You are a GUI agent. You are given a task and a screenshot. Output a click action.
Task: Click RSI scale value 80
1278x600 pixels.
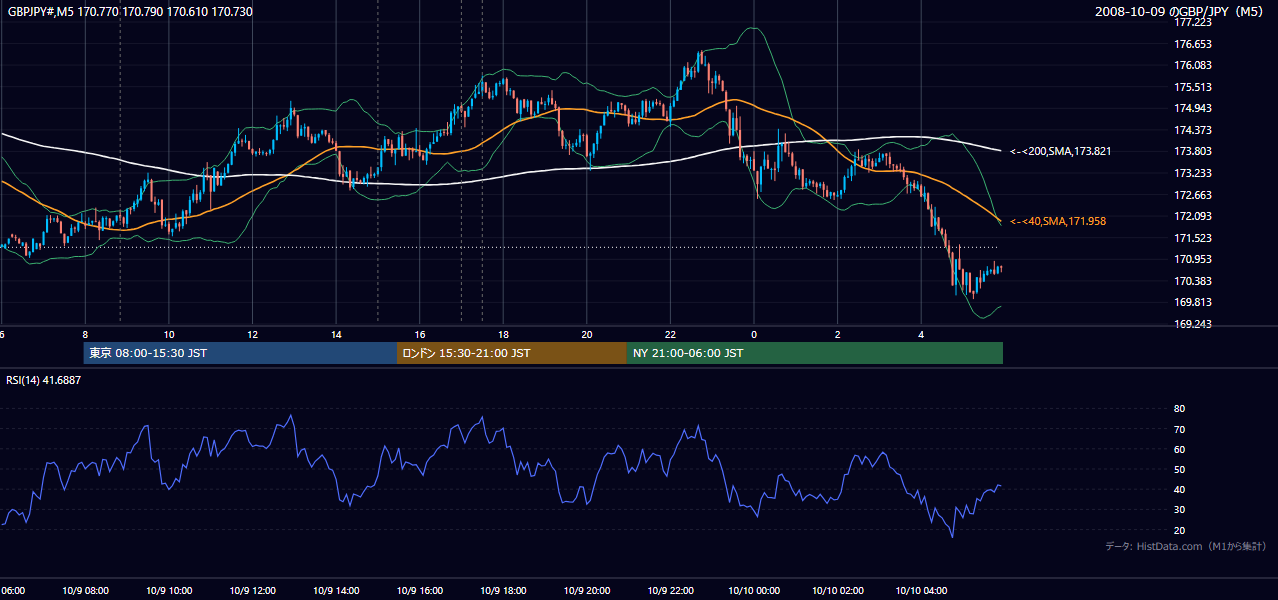1179,409
